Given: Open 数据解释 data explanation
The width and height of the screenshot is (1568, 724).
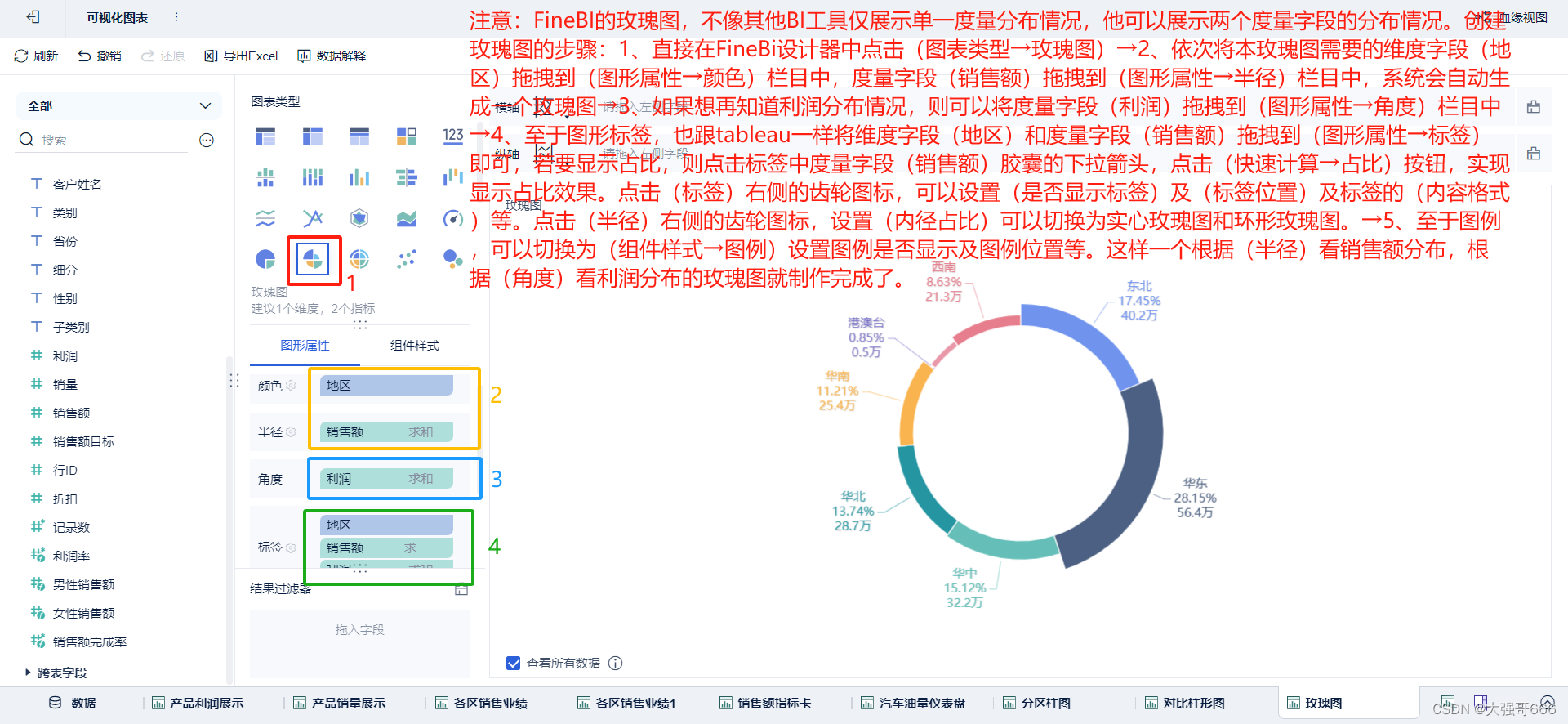Looking at the screenshot, I should [332, 56].
